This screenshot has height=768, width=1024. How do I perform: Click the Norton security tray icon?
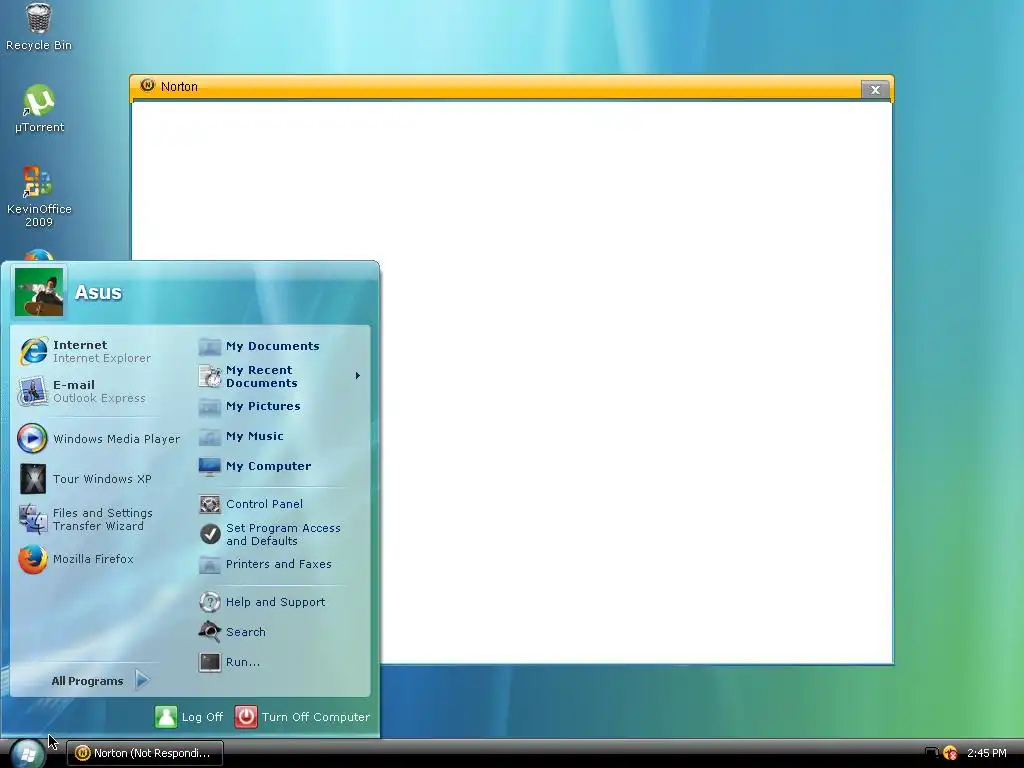coord(950,753)
